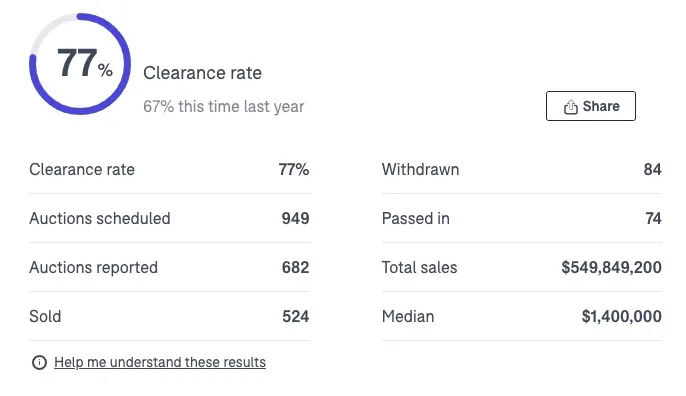The width and height of the screenshot is (686, 396).
Task: Click the 682 auctions reported value
Action: [x=295, y=267]
